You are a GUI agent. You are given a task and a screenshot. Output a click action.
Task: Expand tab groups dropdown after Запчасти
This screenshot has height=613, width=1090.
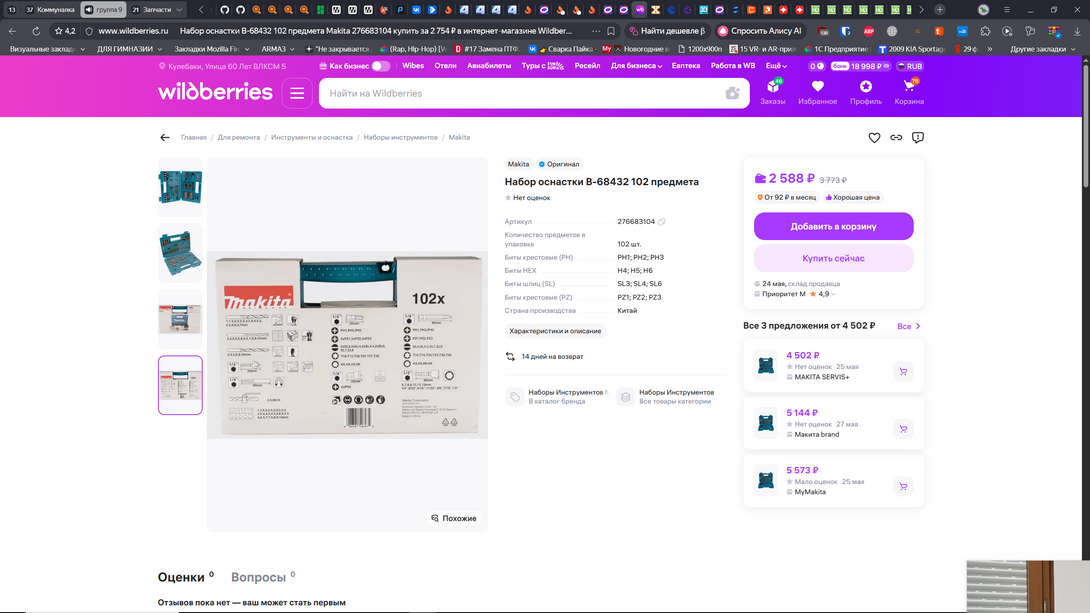(179, 10)
